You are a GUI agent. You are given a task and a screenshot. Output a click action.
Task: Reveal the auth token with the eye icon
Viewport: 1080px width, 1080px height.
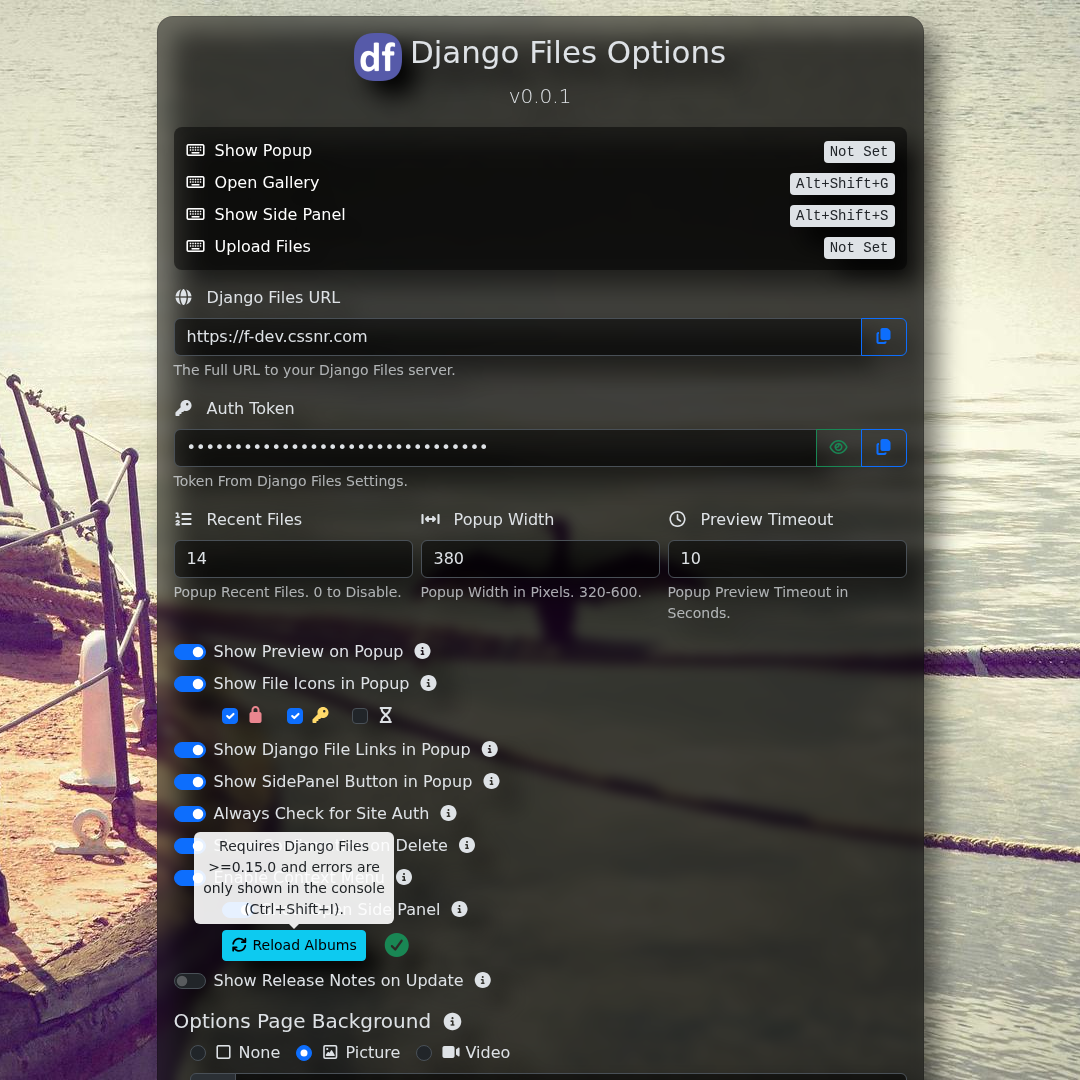point(838,448)
